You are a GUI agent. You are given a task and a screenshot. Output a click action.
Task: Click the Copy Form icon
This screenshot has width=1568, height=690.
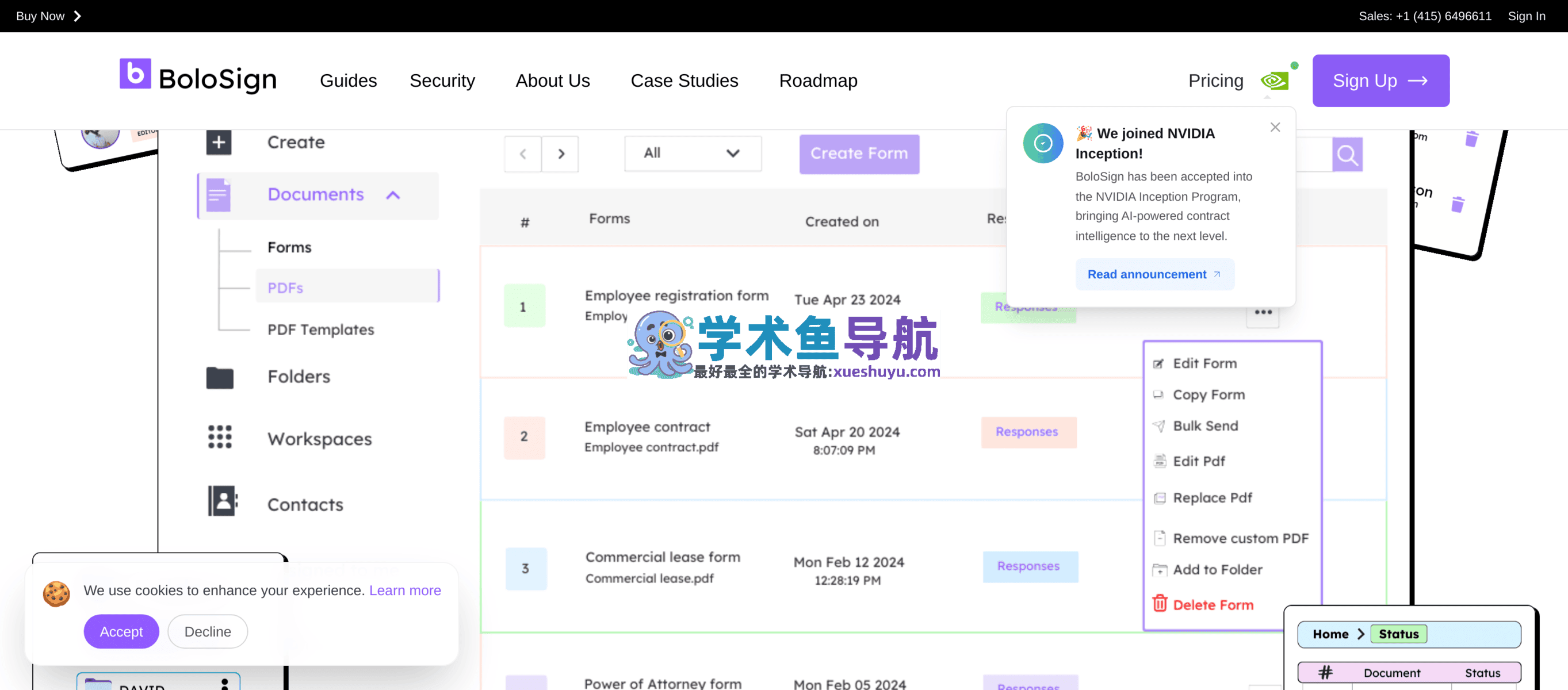[1158, 394]
